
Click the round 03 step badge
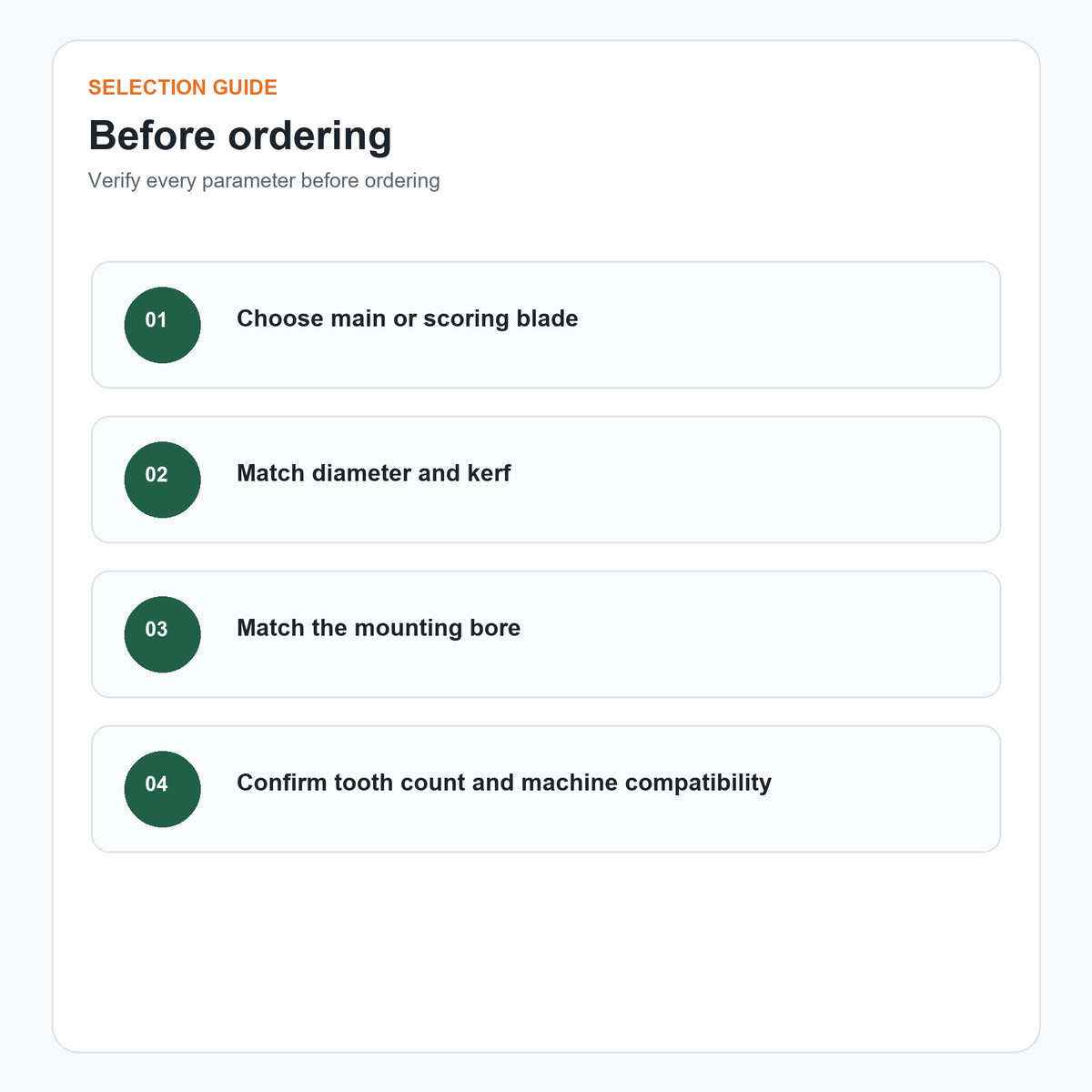(x=162, y=634)
